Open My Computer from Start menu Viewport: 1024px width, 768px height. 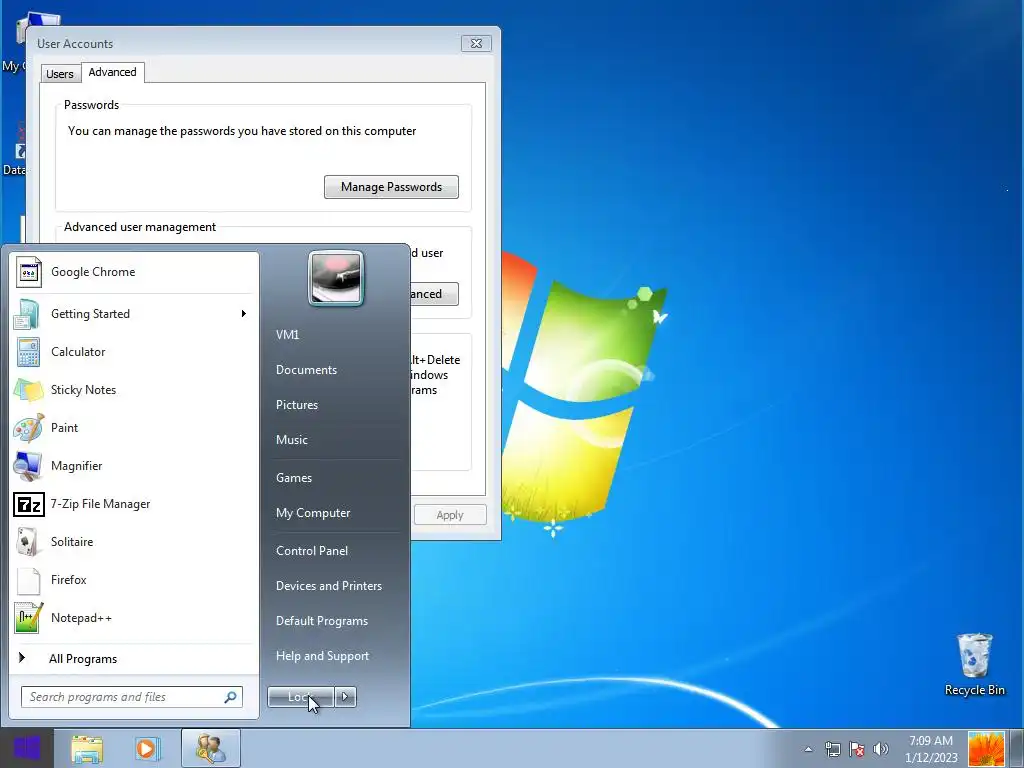313,513
